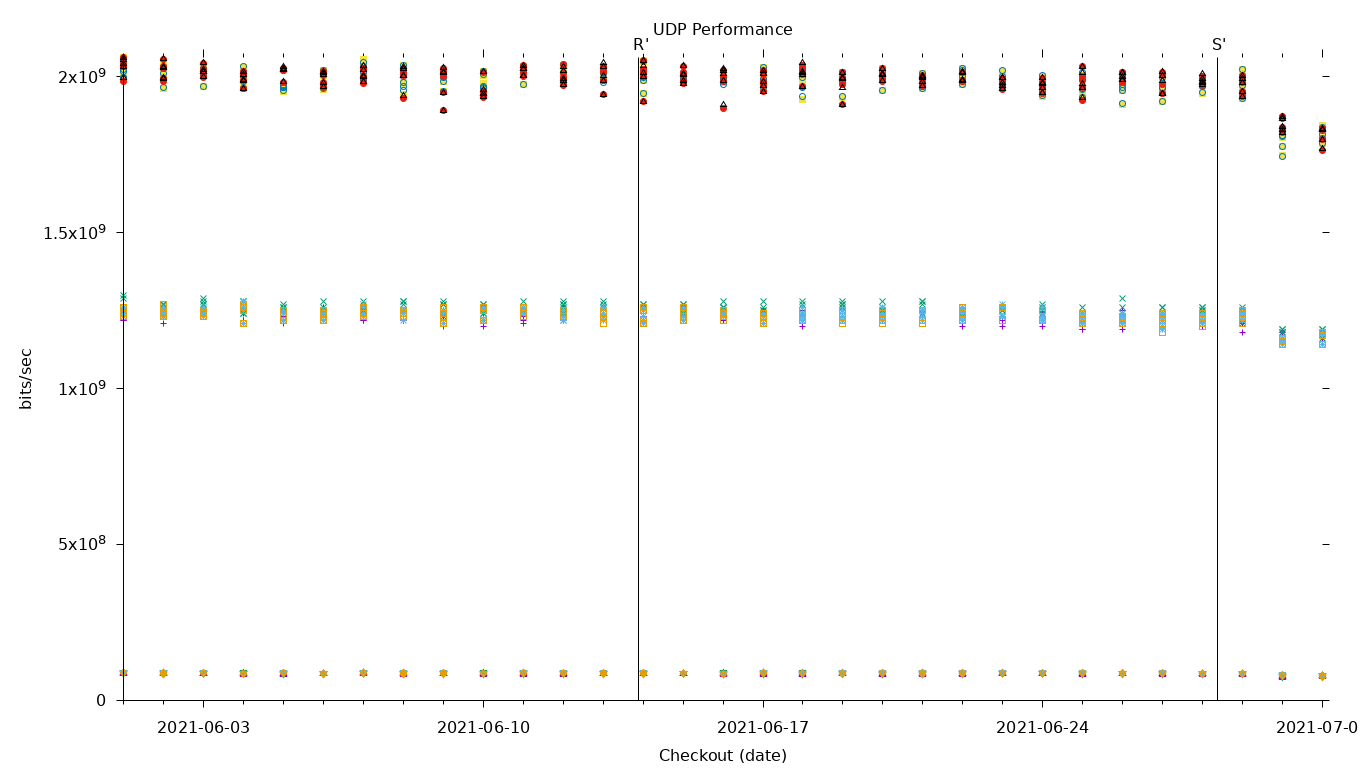Click the 0 y-axis tick label
Screen dimensions: 1360x768
[101, 700]
